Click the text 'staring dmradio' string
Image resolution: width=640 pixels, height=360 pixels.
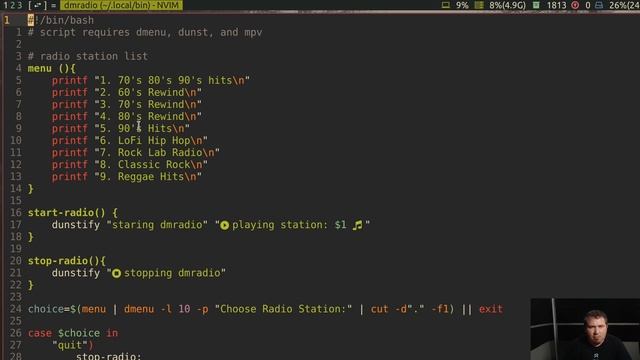point(157,225)
